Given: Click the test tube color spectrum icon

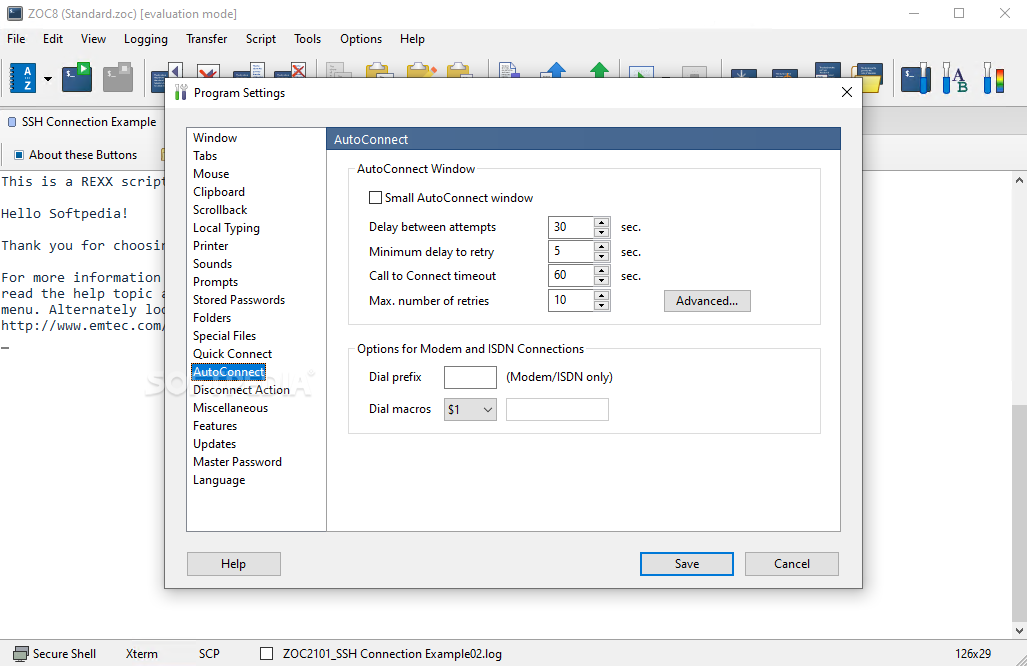Looking at the screenshot, I should click(x=994, y=78).
